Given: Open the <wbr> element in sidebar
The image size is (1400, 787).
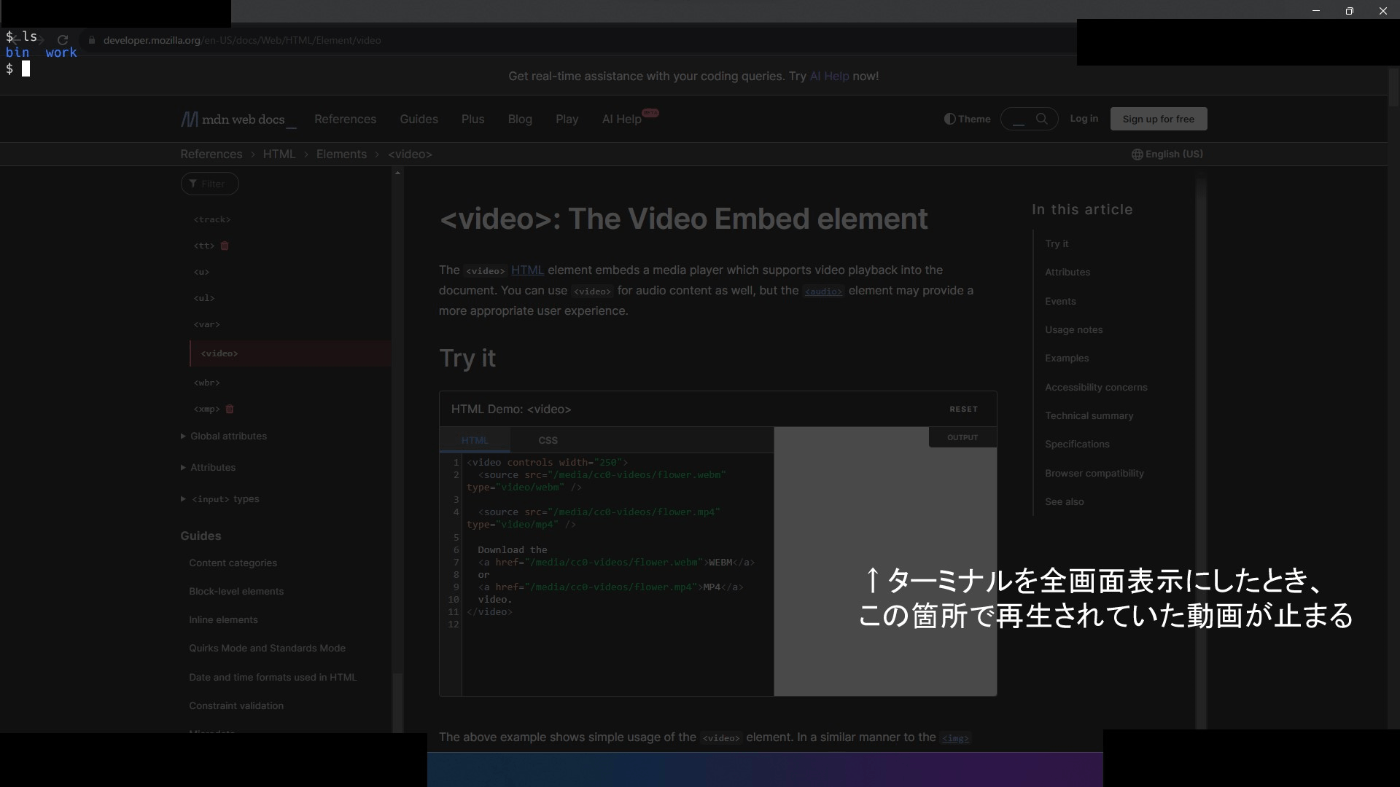Looking at the screenshot, I should click(x=206, y=382).
